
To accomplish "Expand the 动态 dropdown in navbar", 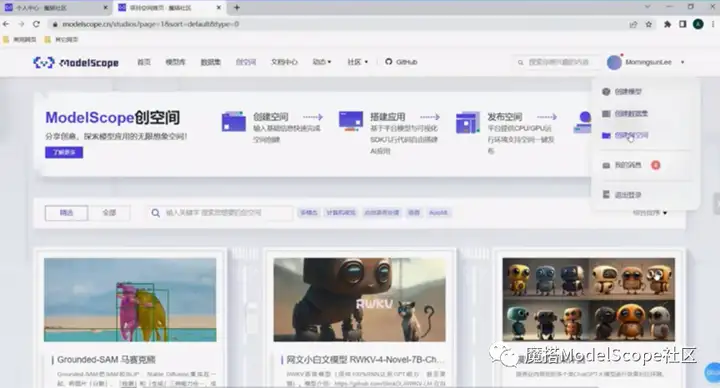I will [321, 62].
